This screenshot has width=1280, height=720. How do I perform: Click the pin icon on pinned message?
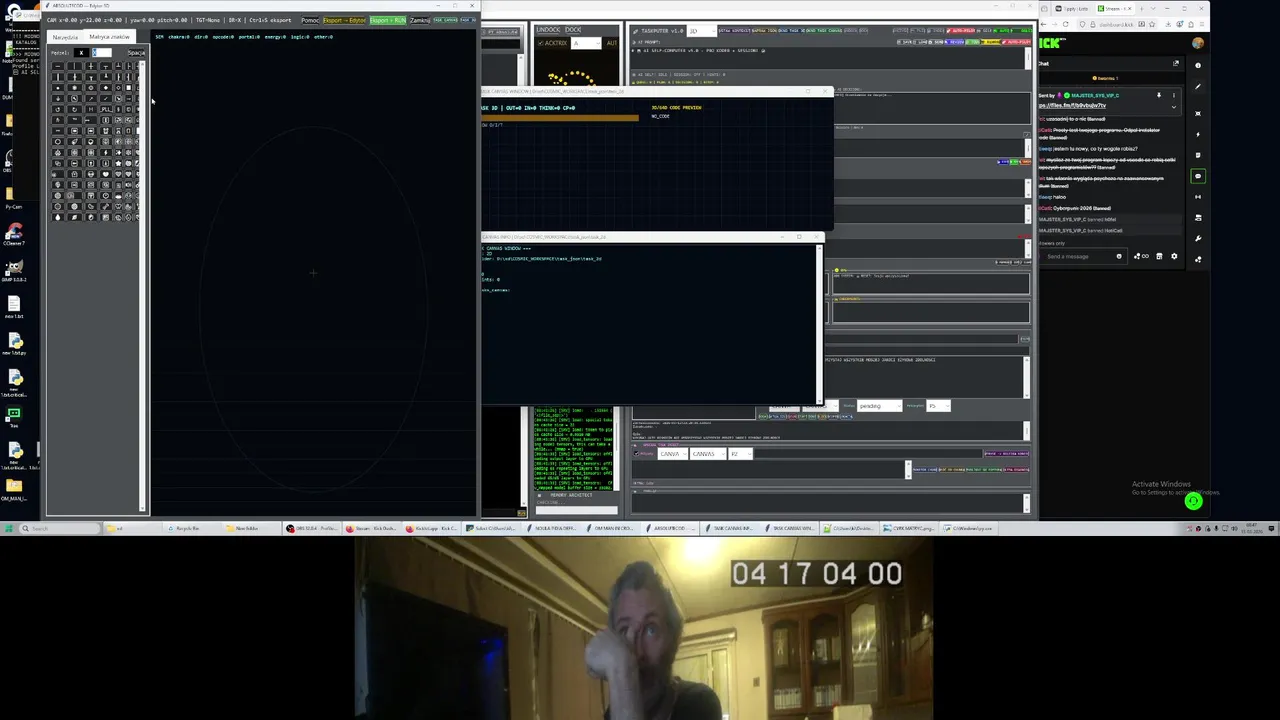tap(1159, 96)
